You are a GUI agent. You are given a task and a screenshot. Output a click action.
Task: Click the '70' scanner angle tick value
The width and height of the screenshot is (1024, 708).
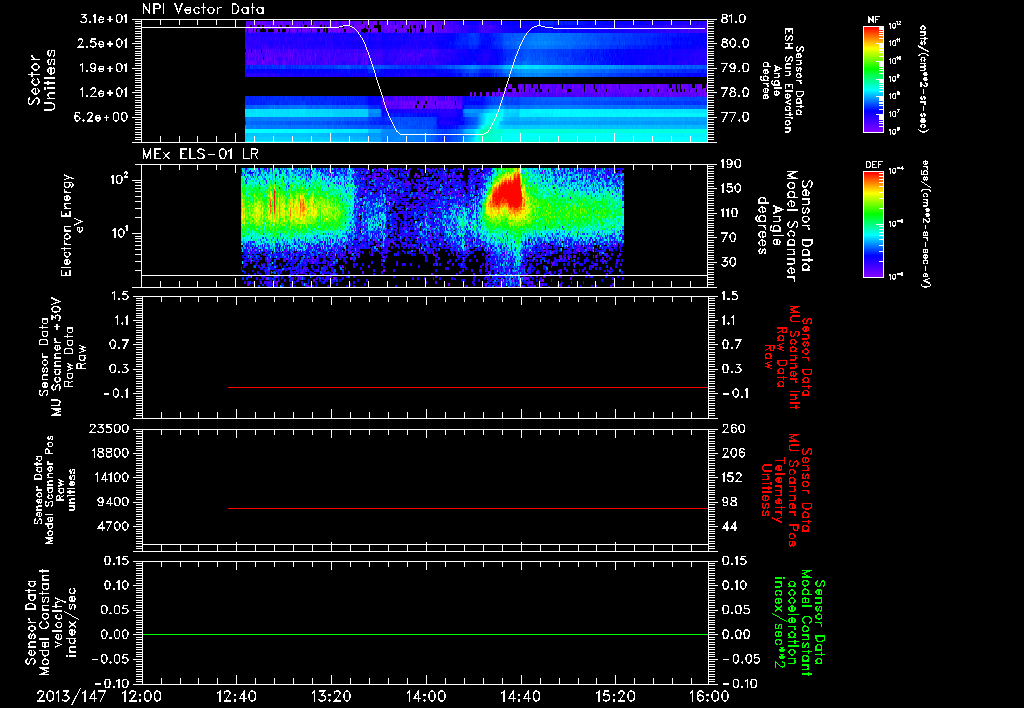[x=728, y=238]
